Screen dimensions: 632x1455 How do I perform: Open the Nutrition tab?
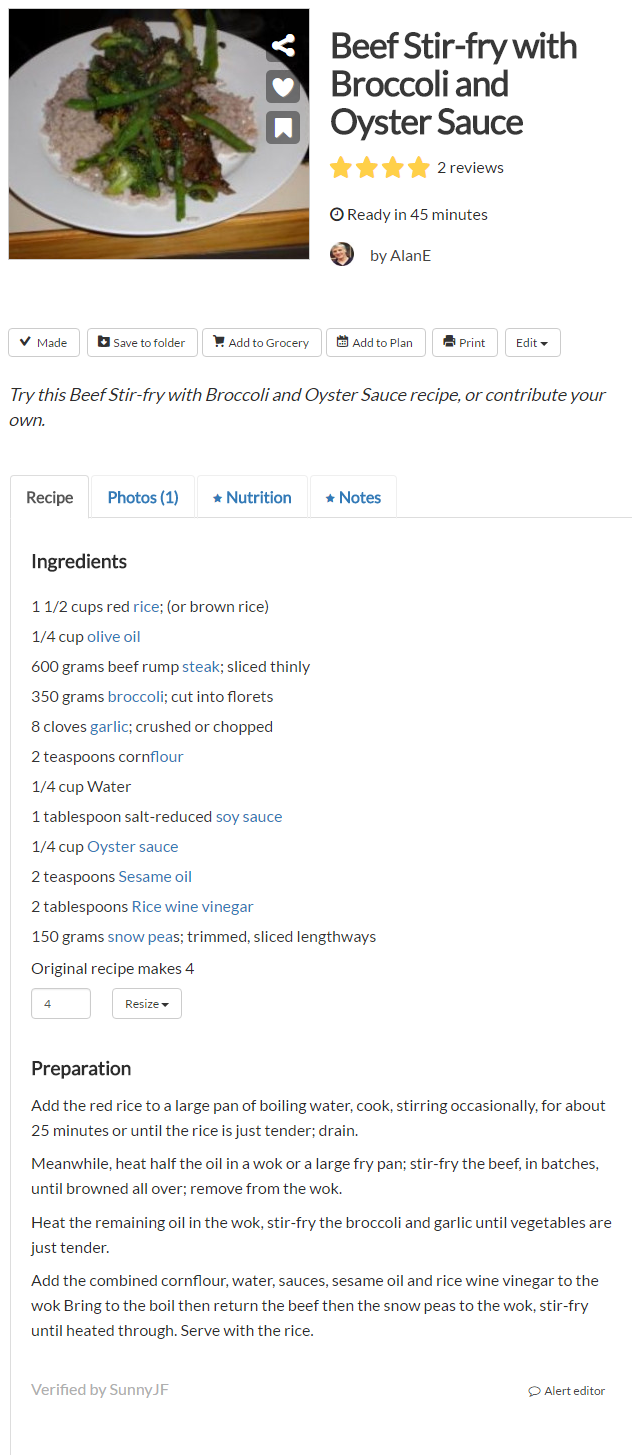coord(252,497)
